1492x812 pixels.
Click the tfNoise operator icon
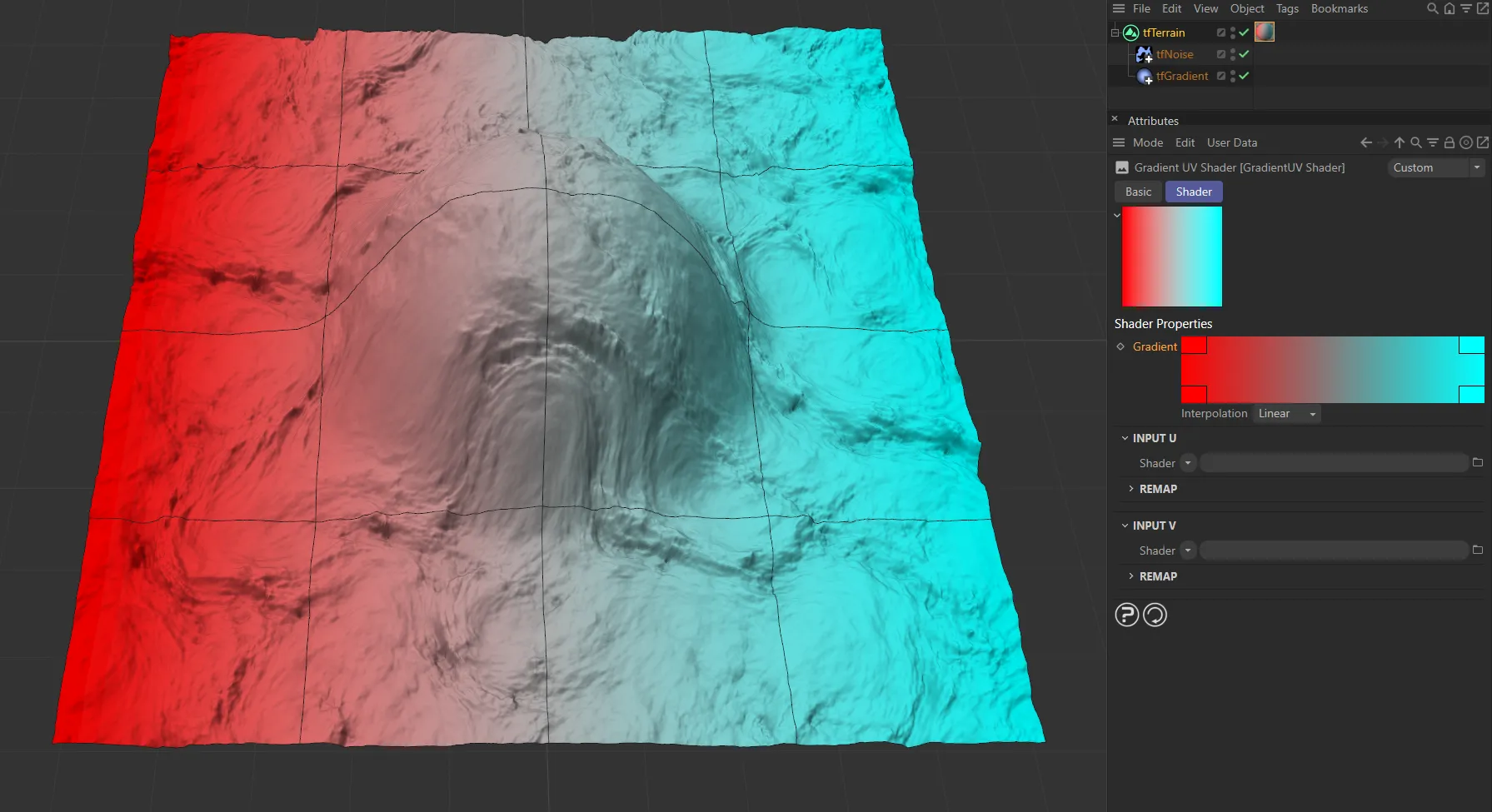(x=1144, y=54)
